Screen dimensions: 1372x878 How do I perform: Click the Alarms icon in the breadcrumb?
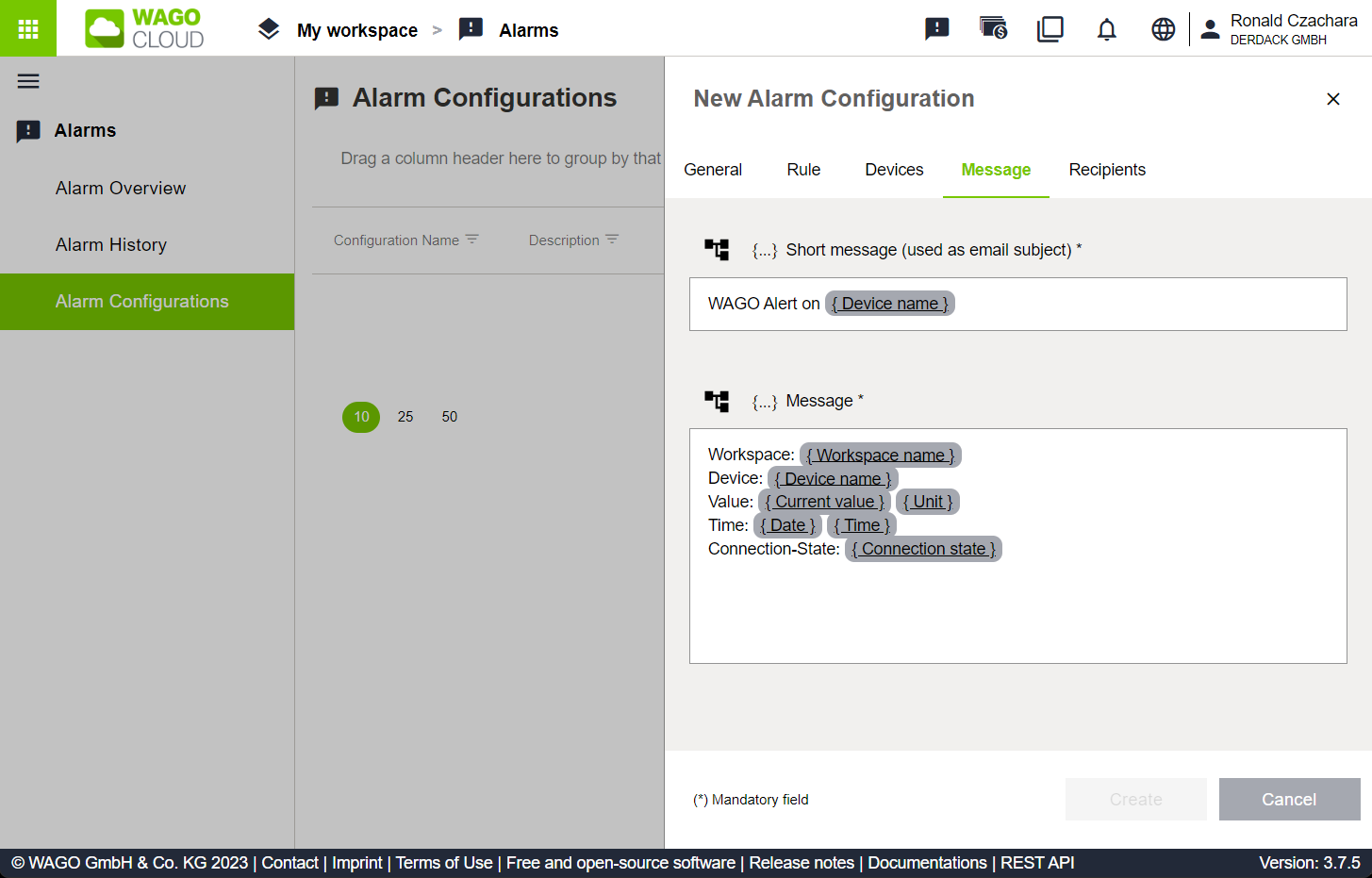click(471, 29)
